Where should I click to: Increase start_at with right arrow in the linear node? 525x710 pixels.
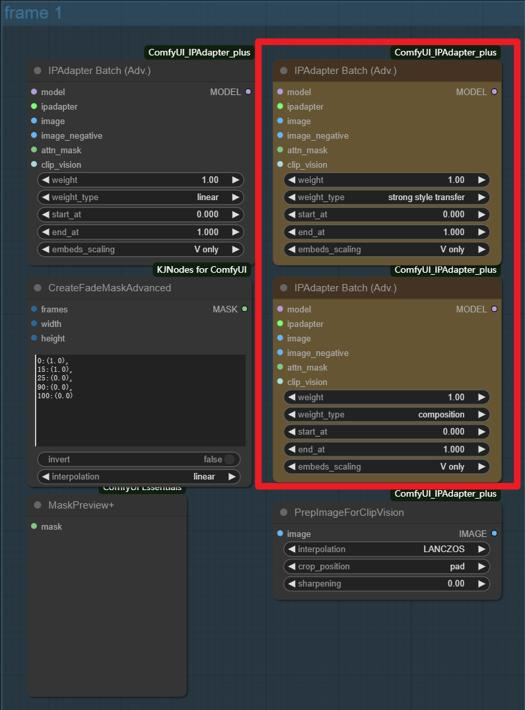(236, 214)
